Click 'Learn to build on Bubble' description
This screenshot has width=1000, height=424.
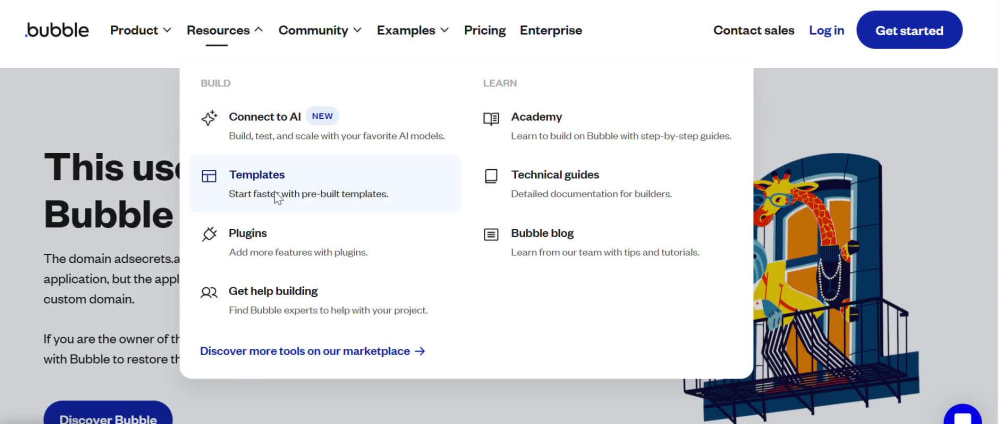click(x=621, y=136)
